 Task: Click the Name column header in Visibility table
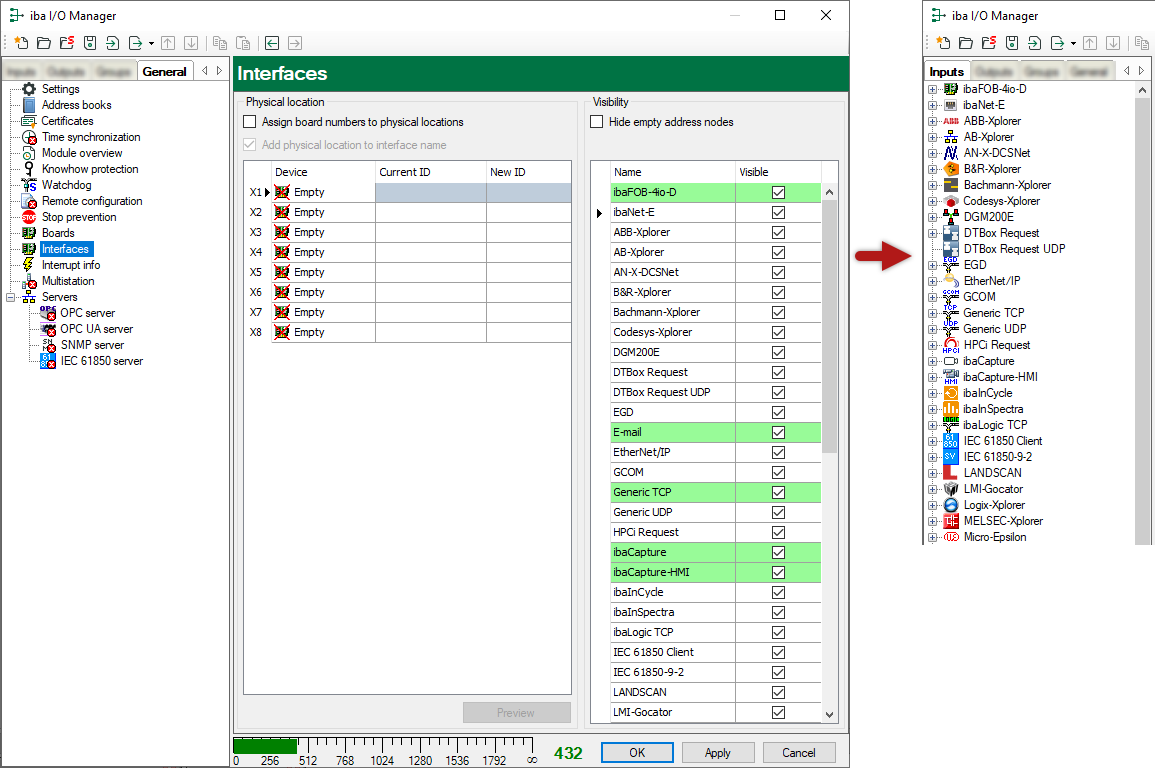pyautogui.click(x=673, y=172)
